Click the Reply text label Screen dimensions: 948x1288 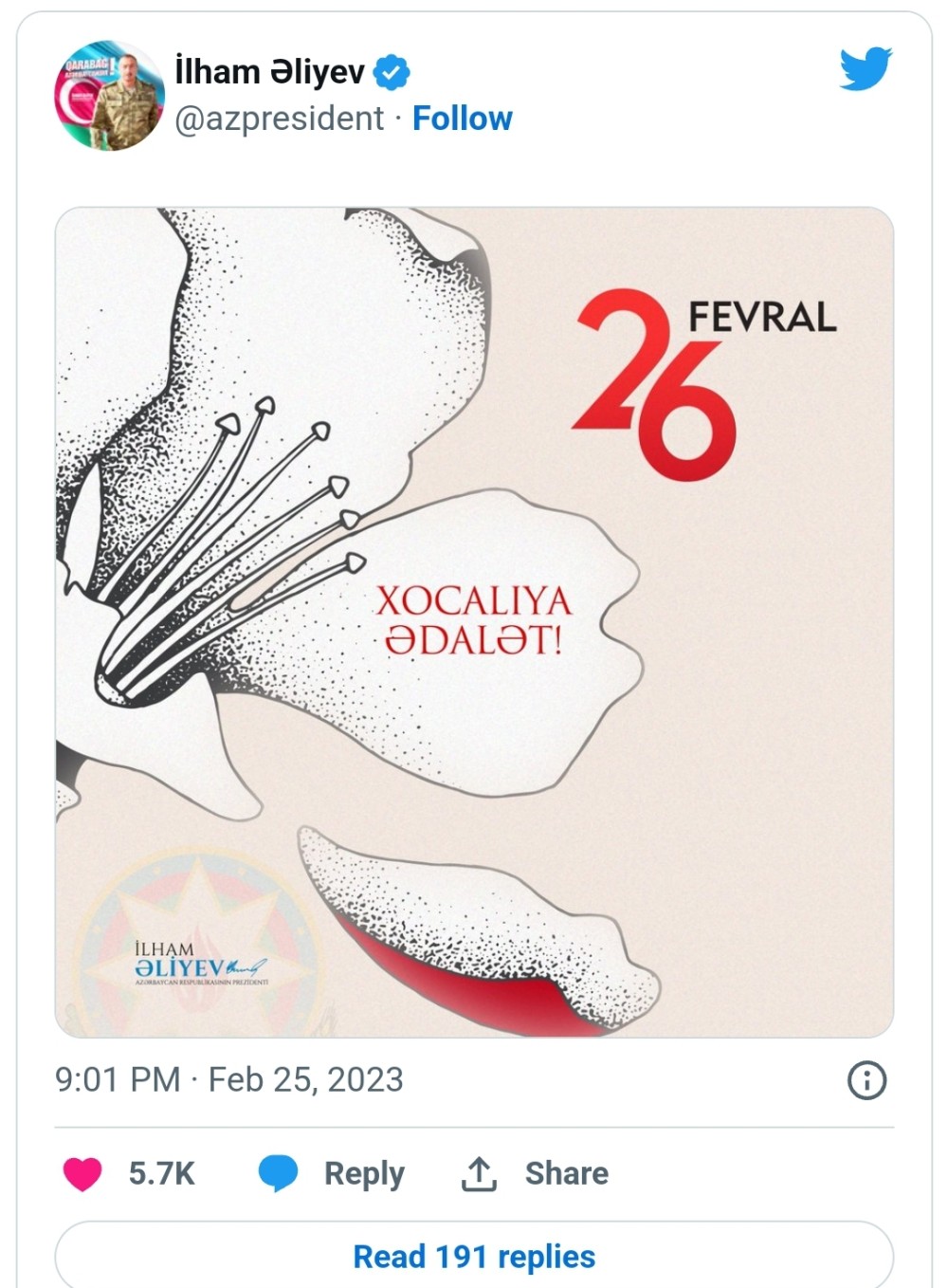click(x=364, y=1173)
